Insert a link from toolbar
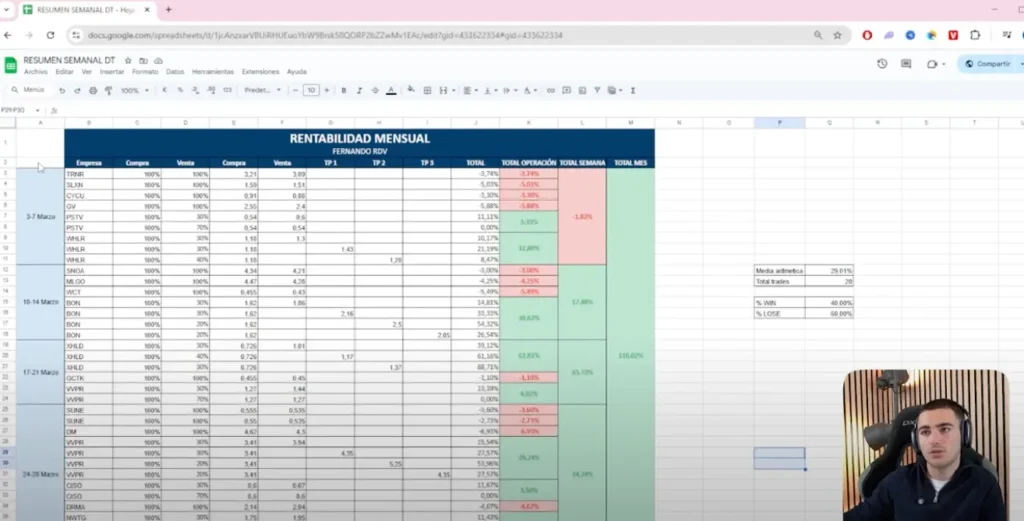The height and width of the screenshot is (521, 1024). pos(551,91)
